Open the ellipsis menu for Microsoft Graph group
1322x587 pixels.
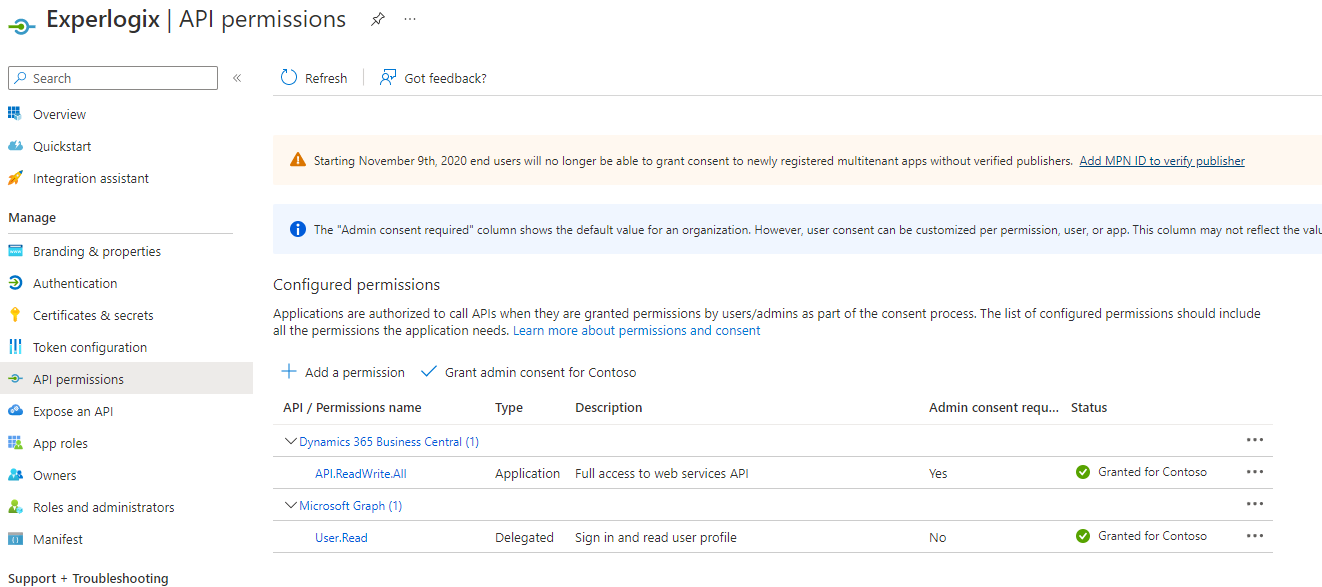1255,504
